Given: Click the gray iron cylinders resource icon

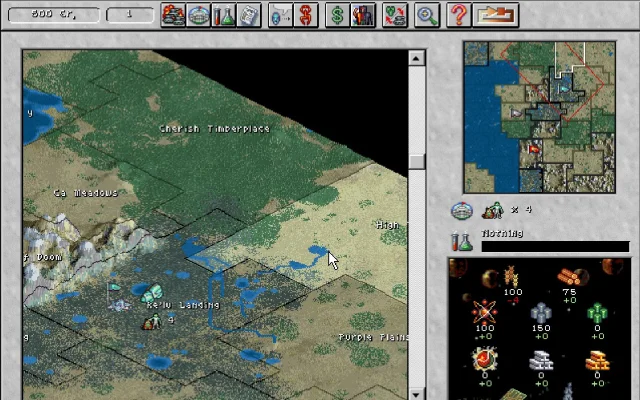Looking at the screenshot, I should tap(541, 313).
